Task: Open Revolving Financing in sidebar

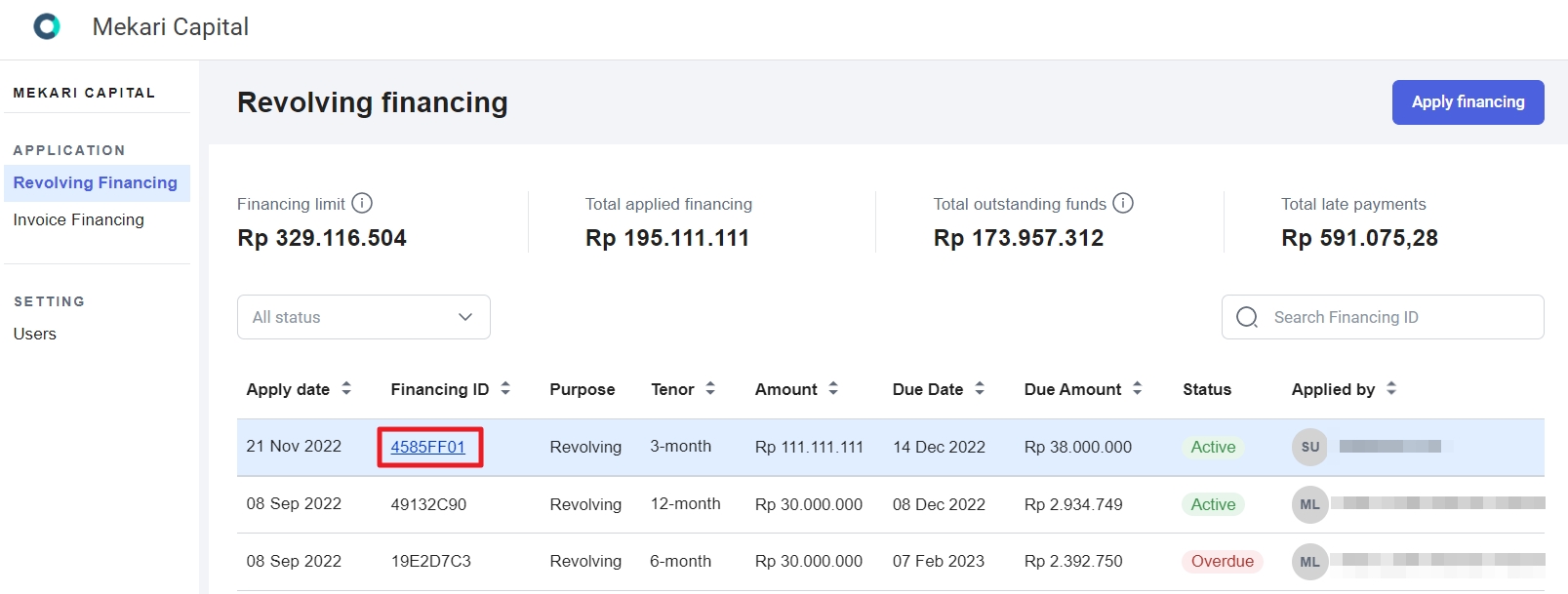Action: (96, 182)
